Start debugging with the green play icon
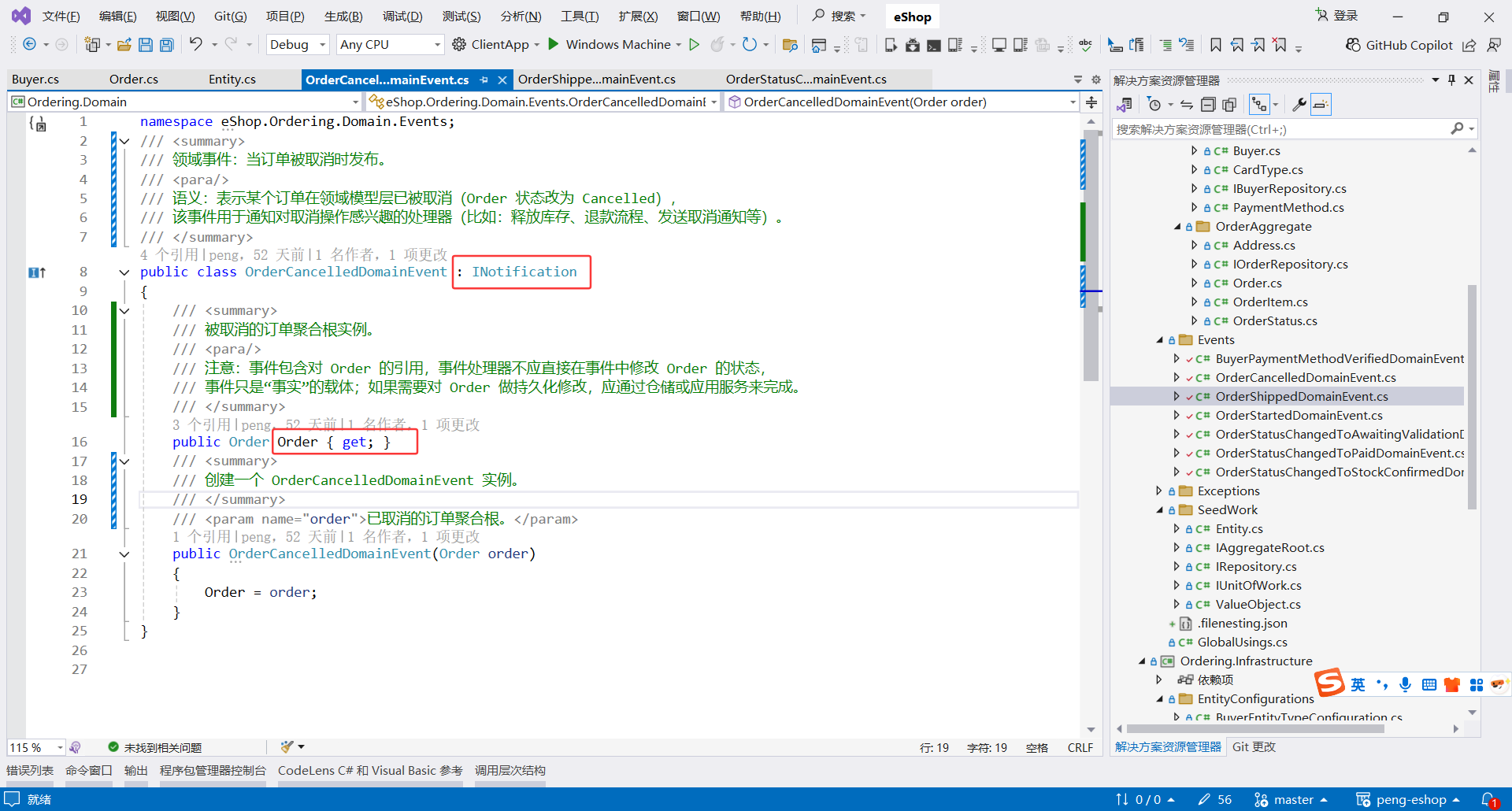Image resolution: width=1512 pixels, height=811 pixels. 553,44
